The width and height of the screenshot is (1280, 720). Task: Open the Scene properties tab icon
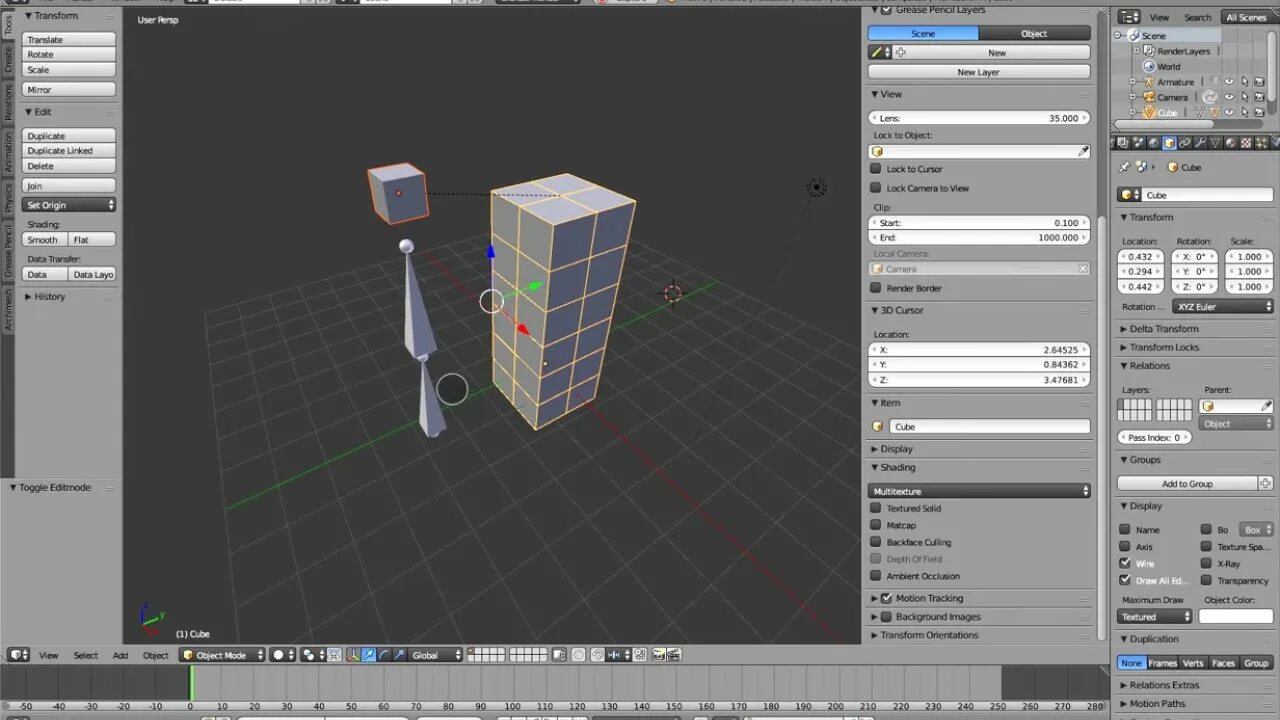(1138, 143)
